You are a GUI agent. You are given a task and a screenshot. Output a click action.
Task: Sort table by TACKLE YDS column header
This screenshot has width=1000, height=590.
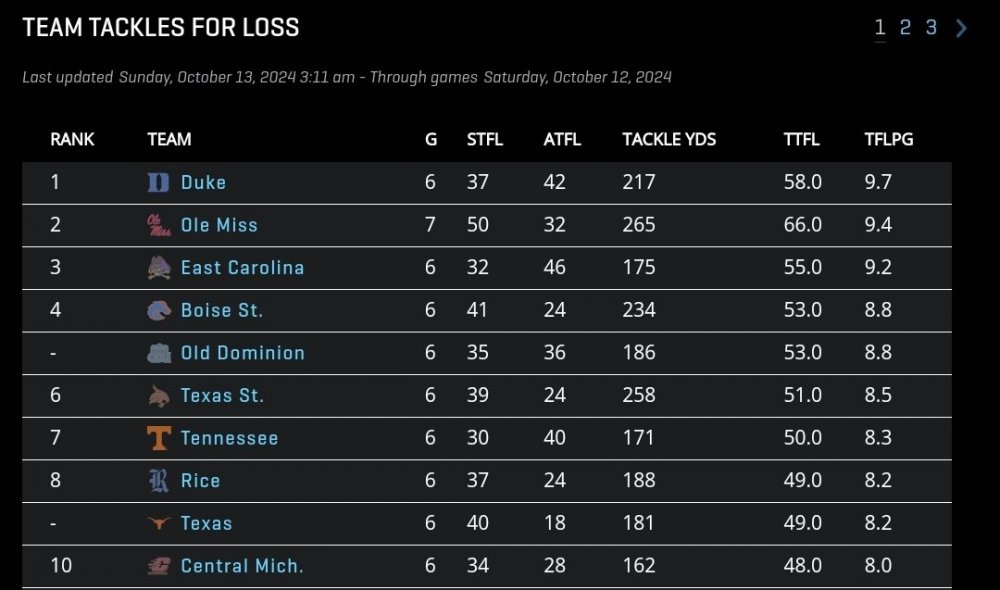click(669, 140)
